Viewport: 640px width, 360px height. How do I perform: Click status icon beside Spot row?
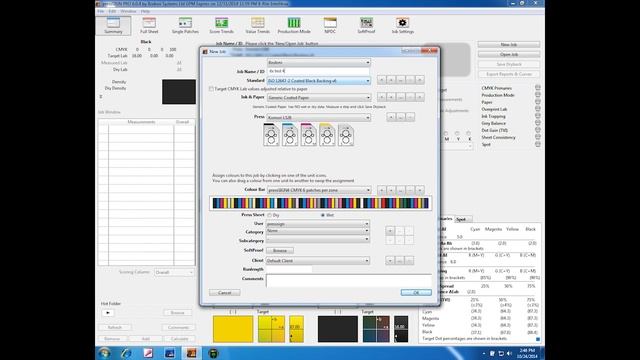point(538,144)
